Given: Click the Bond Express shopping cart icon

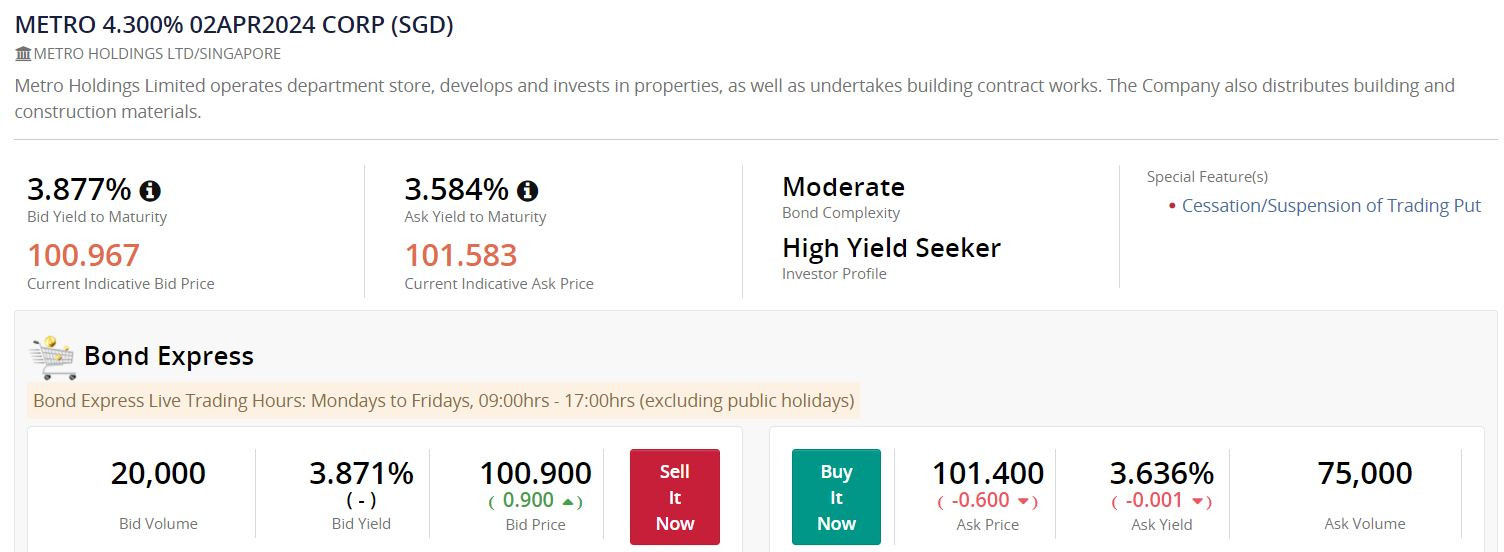Looking at the screenshot, I should tap(52, 357).
